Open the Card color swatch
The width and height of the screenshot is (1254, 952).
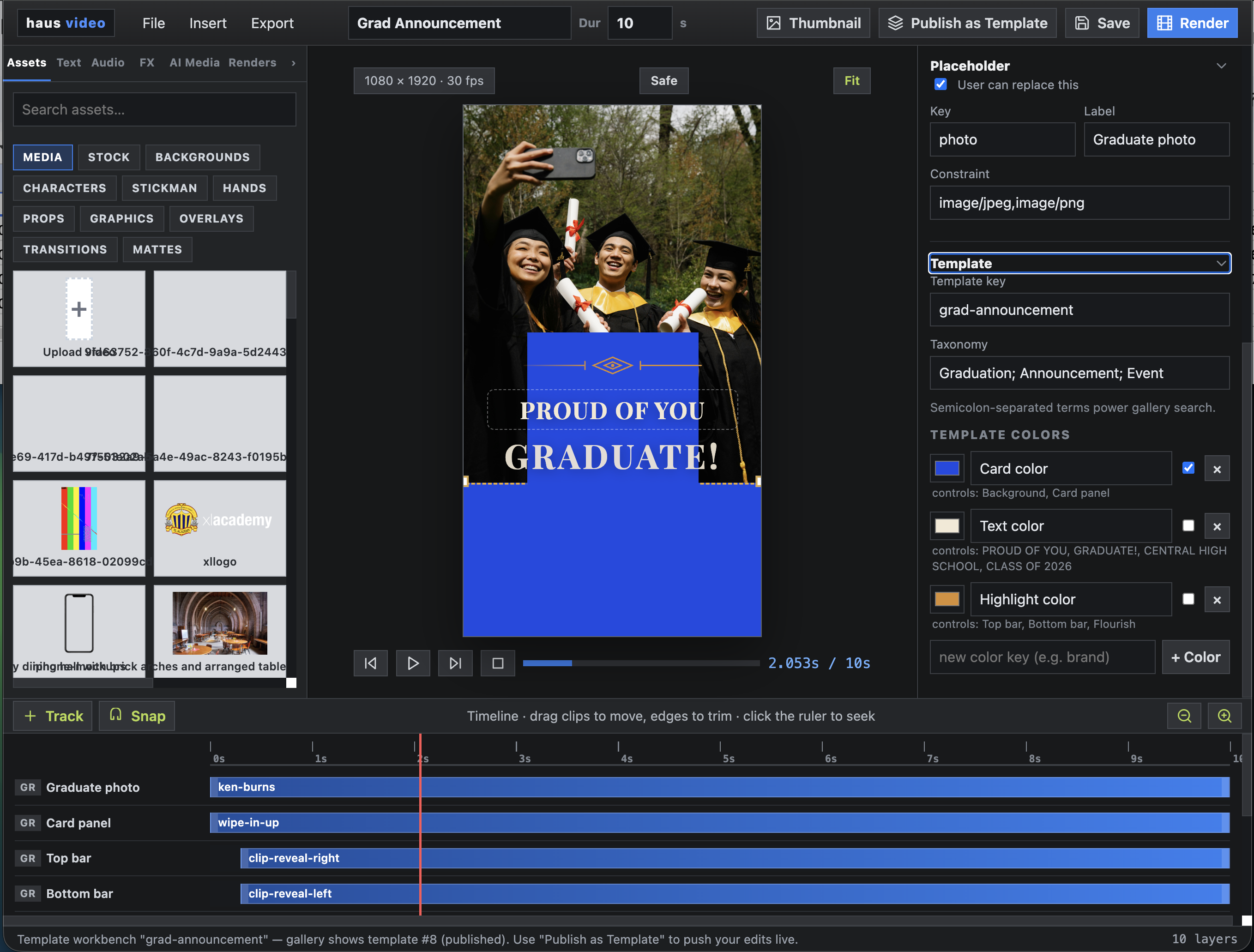(x=947, y=468)
